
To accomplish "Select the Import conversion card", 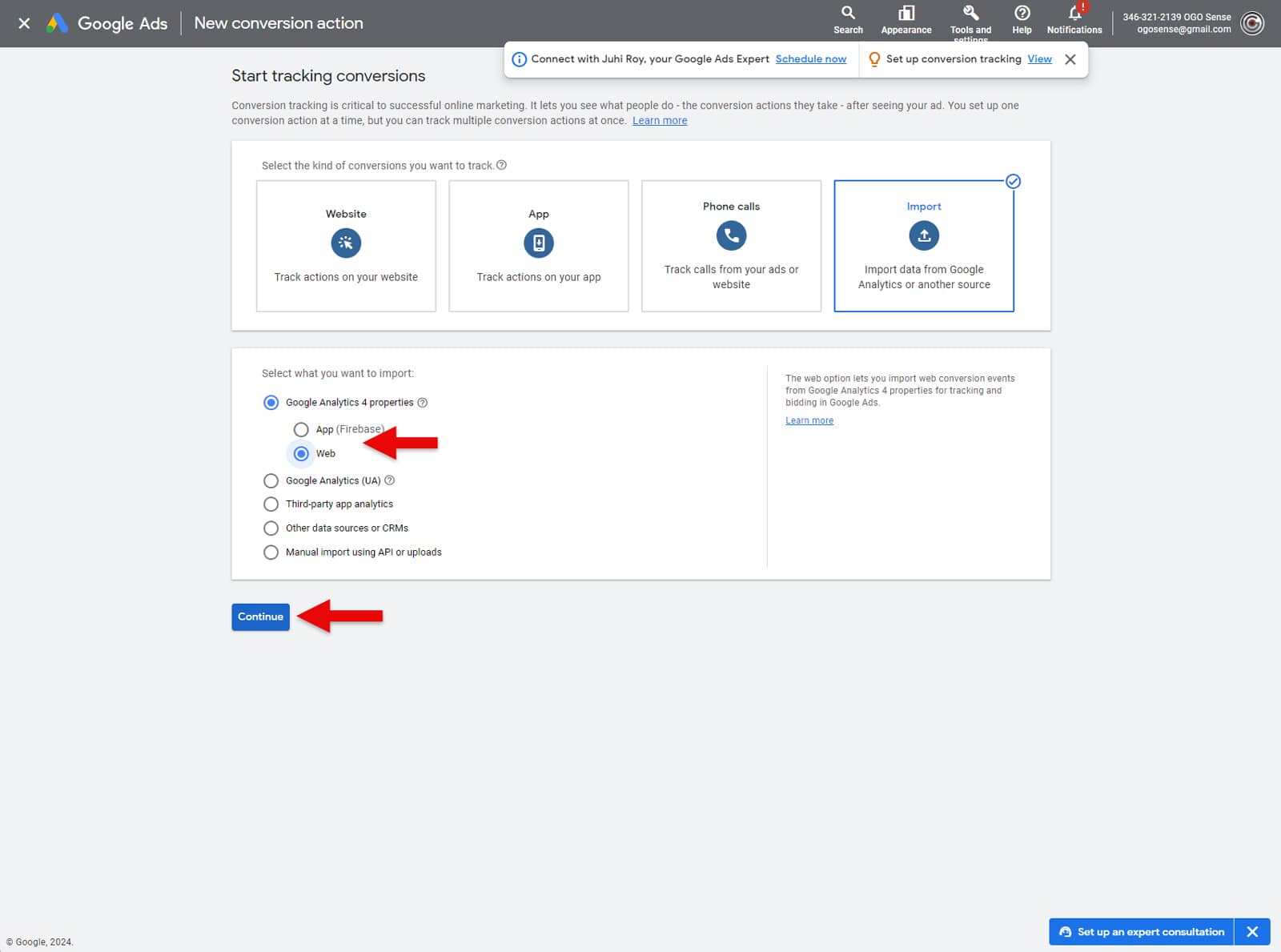I will pos(923,245).
